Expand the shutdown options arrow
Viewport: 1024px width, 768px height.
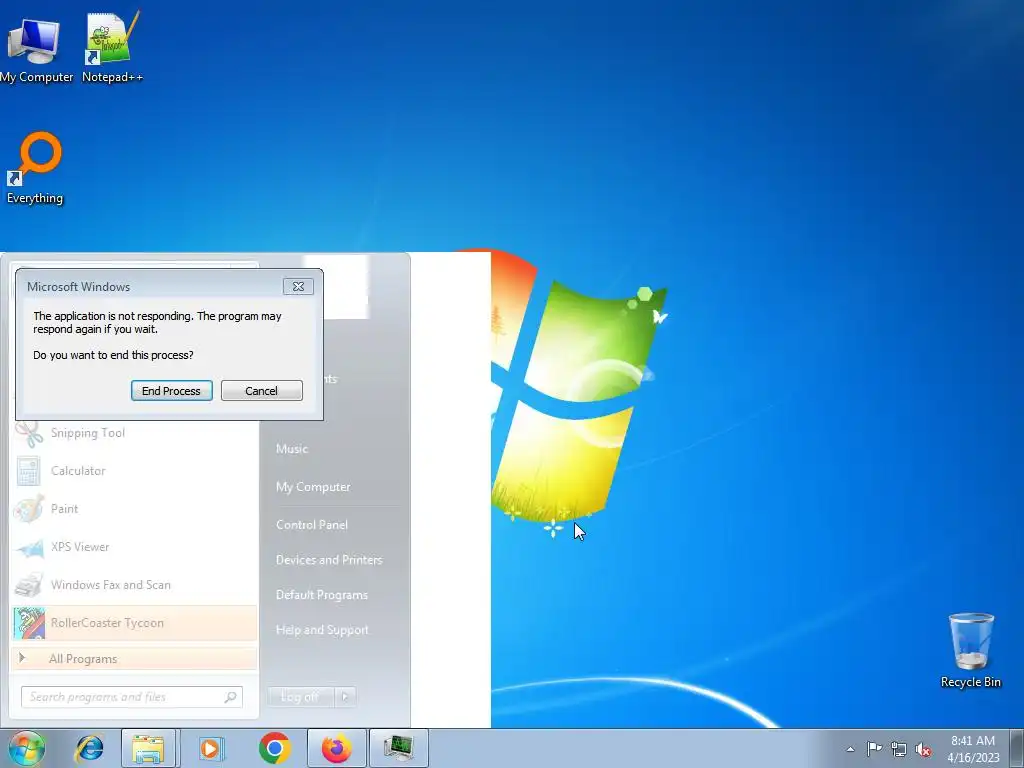(345, 697)
